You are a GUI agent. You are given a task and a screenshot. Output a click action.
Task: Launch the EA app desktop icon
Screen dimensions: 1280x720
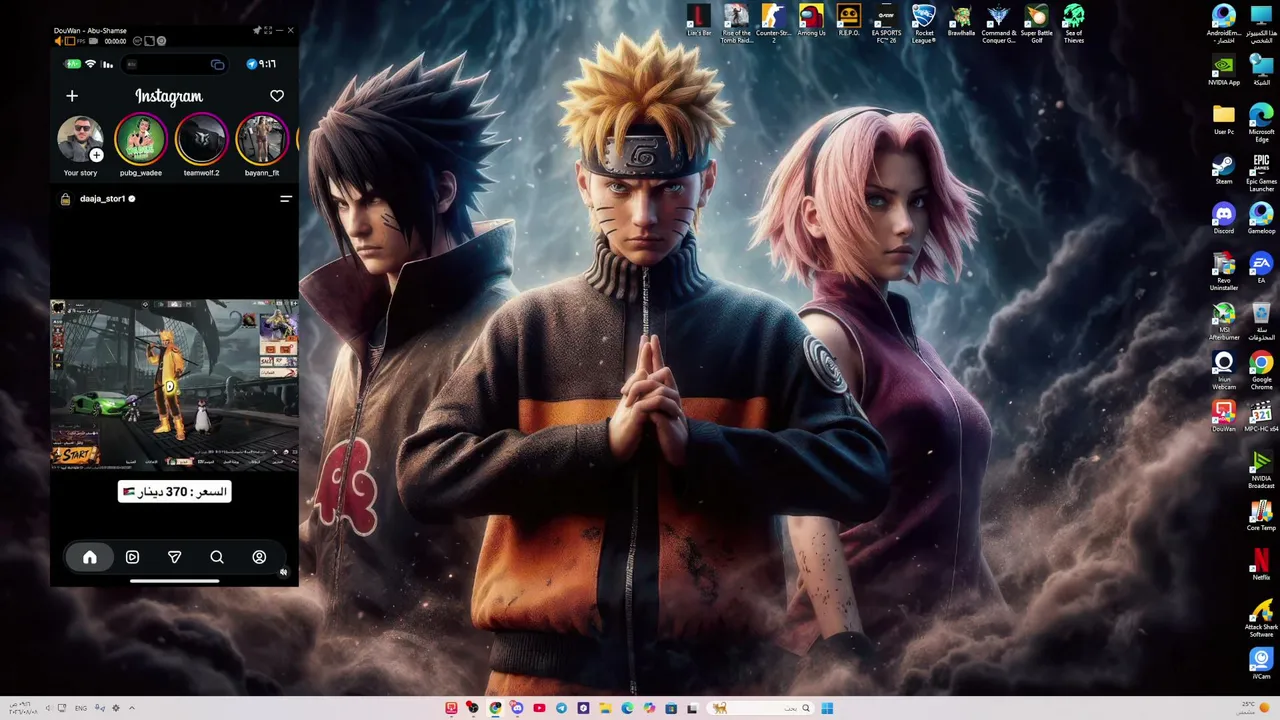1261,267
